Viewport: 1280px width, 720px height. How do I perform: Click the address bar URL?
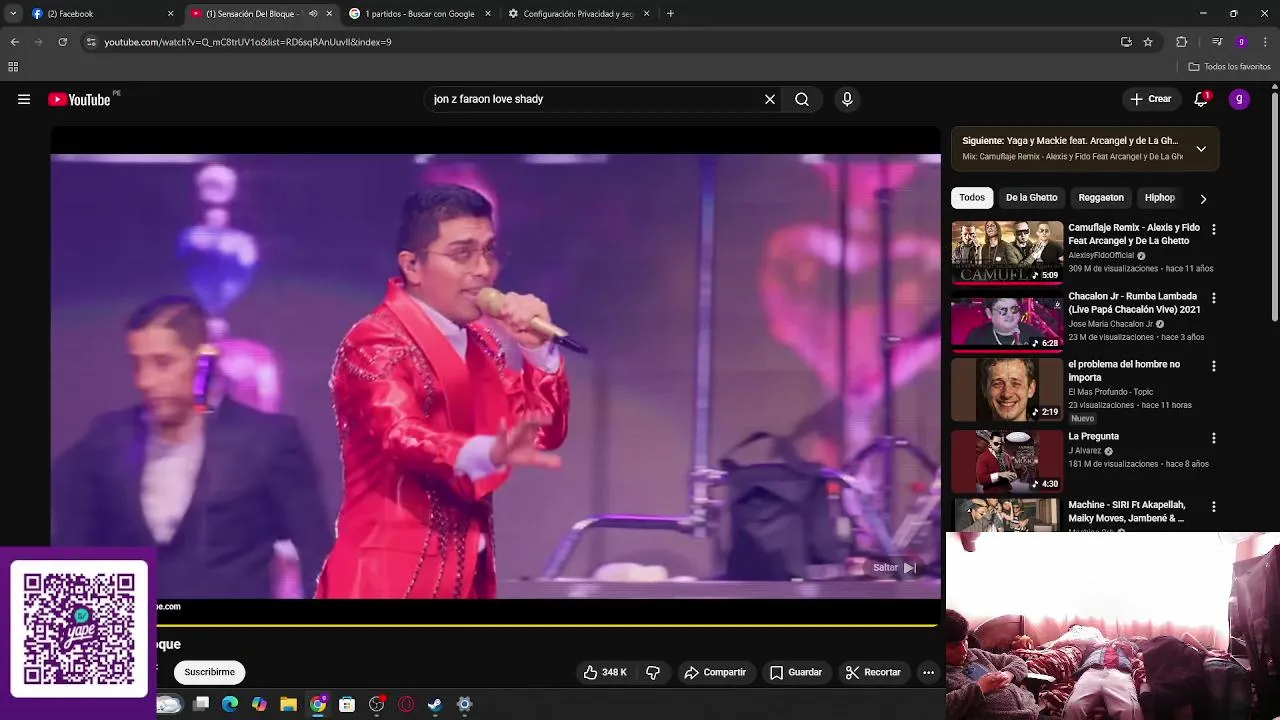point(248,42)
